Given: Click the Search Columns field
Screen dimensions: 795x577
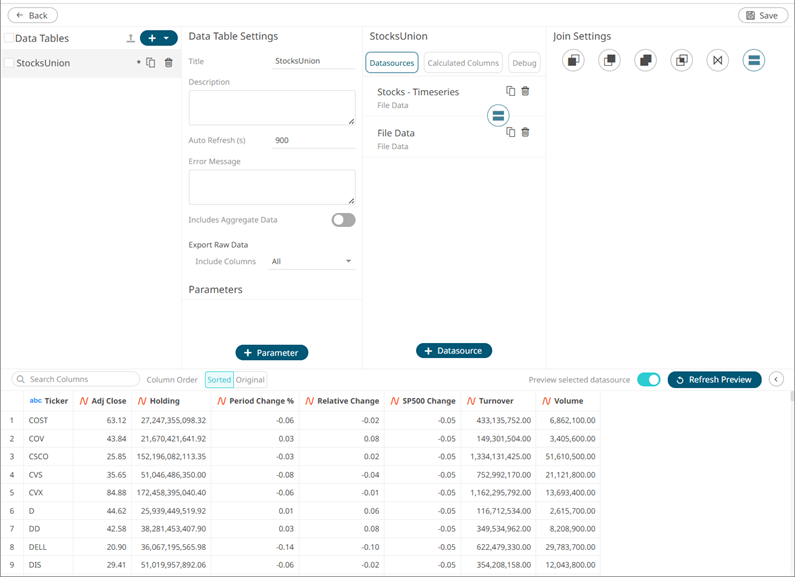Looking at the screenshot, I should tap(76, 379).
